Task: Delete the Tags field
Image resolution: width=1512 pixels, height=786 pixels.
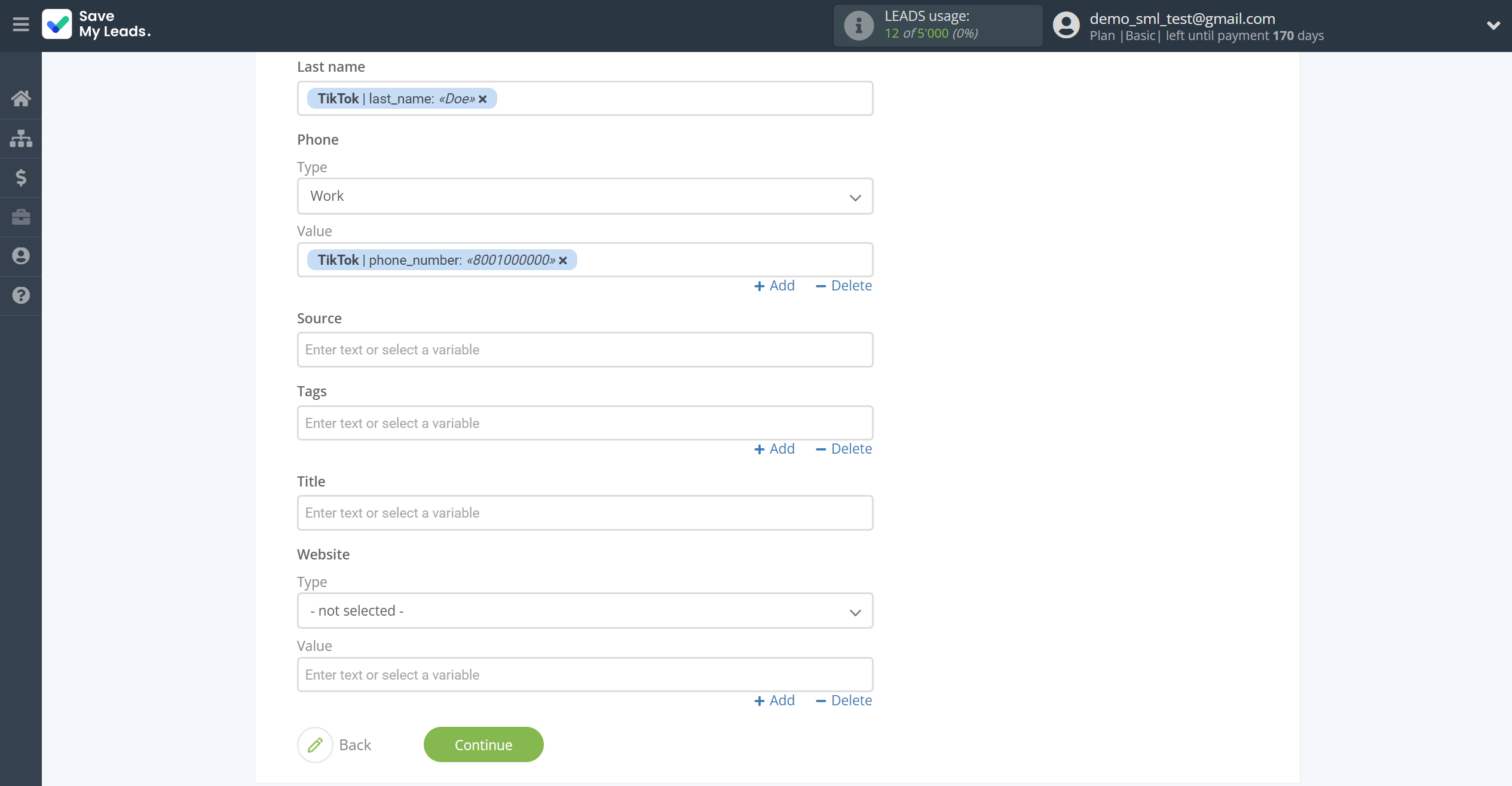Action: tap(844, 449)
